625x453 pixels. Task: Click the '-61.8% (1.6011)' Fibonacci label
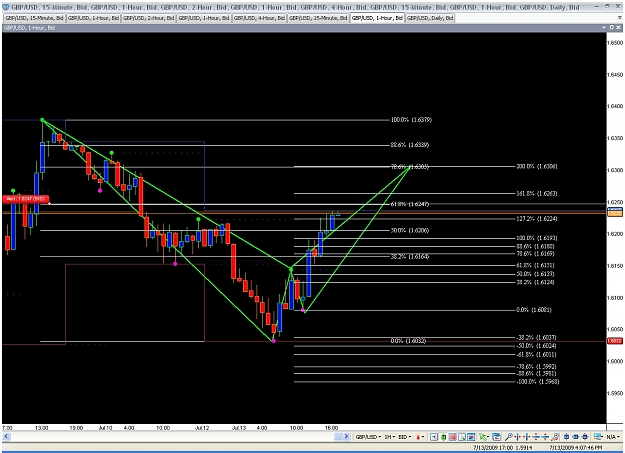coord(536,355)
